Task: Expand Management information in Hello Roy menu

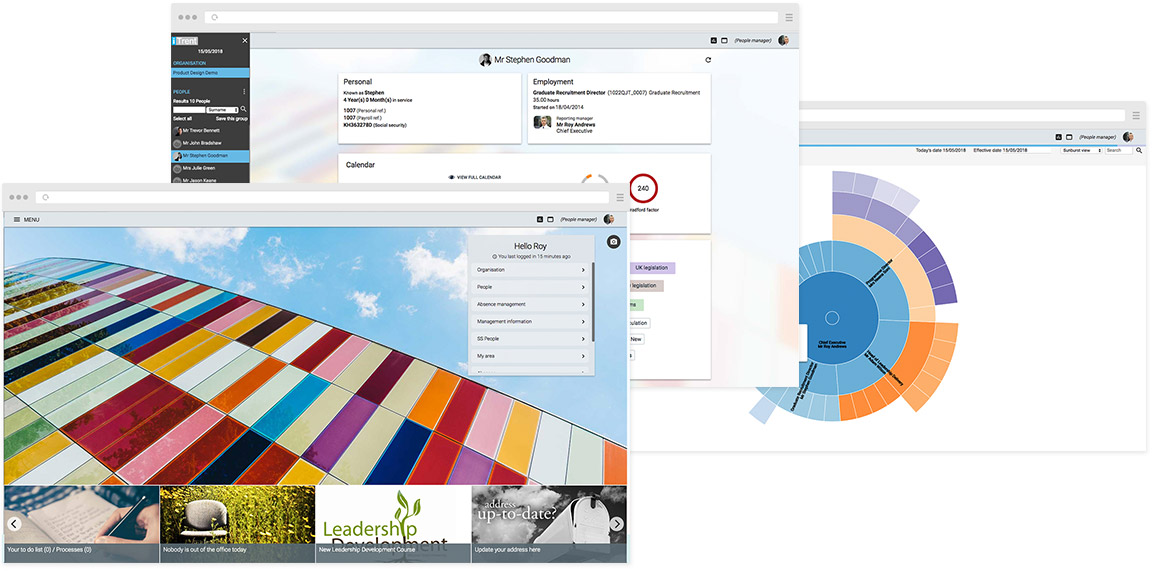Action: point(531,322)
